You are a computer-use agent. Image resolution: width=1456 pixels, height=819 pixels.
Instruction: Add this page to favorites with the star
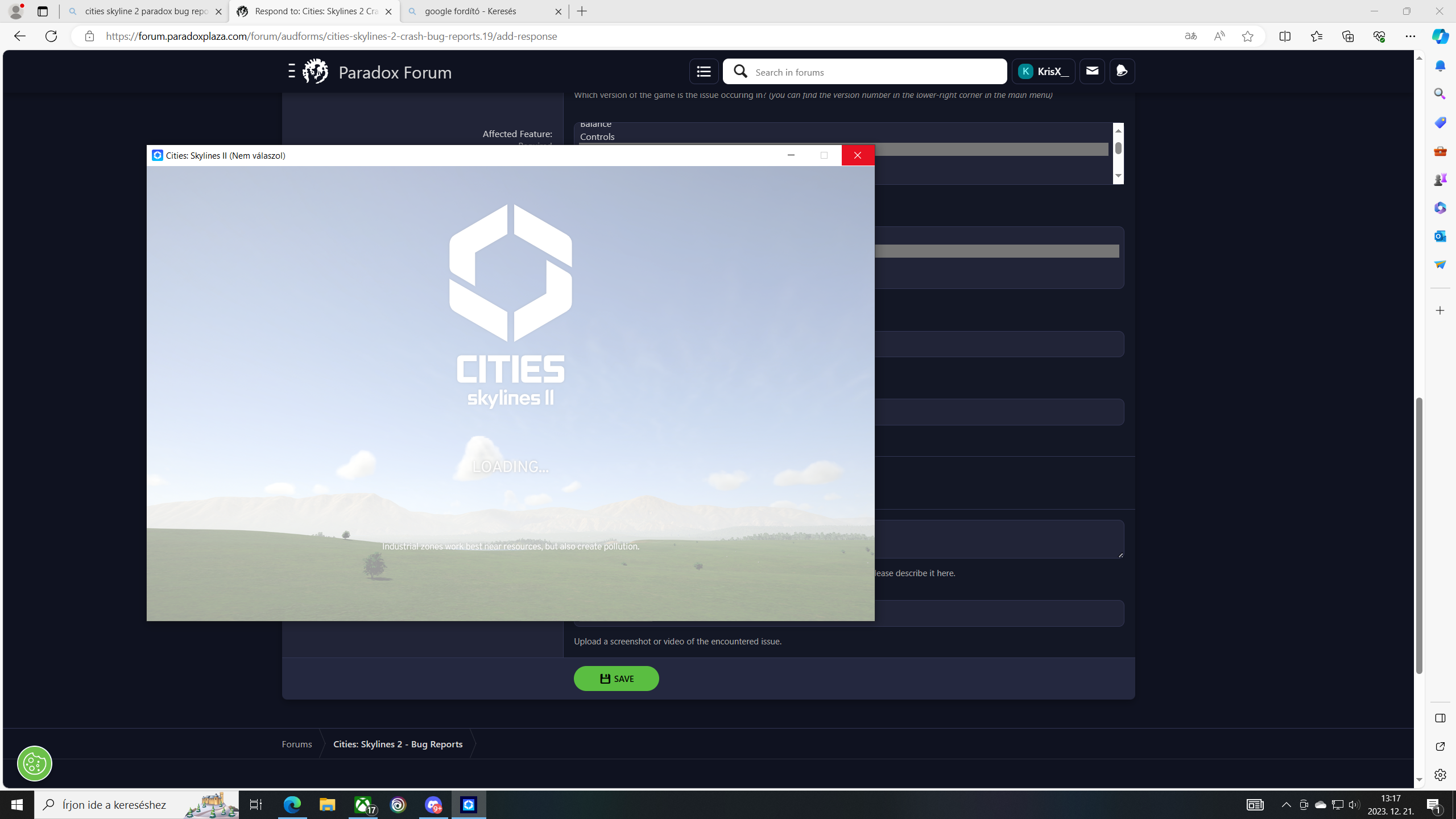1248,36
